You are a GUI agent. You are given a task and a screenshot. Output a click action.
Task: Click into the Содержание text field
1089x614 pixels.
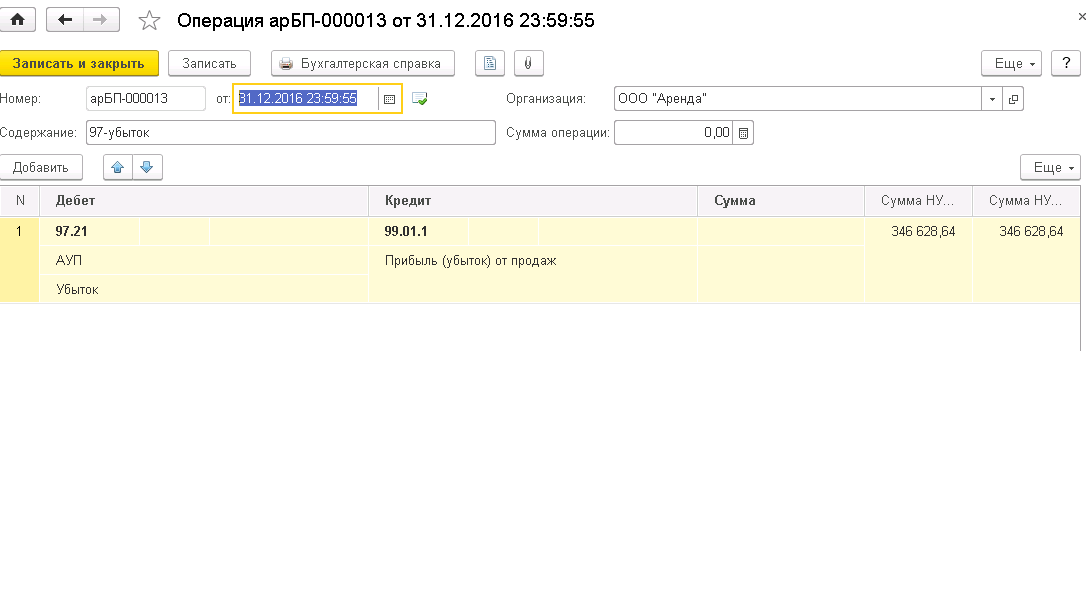(290, 133)
